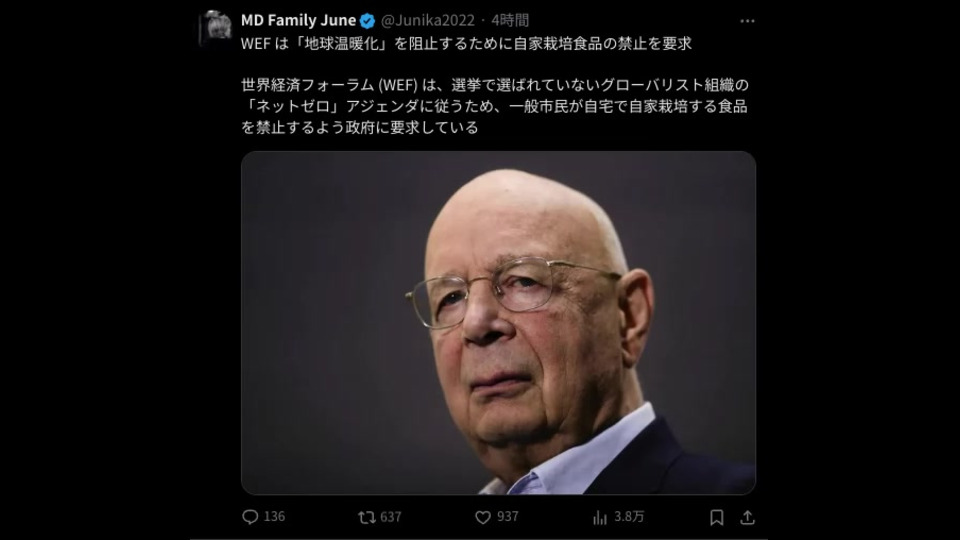The height and width of the screenshot is (540, 960).
Task: Click the blue verified checkmark badge
Action: [x=367, y=21]
